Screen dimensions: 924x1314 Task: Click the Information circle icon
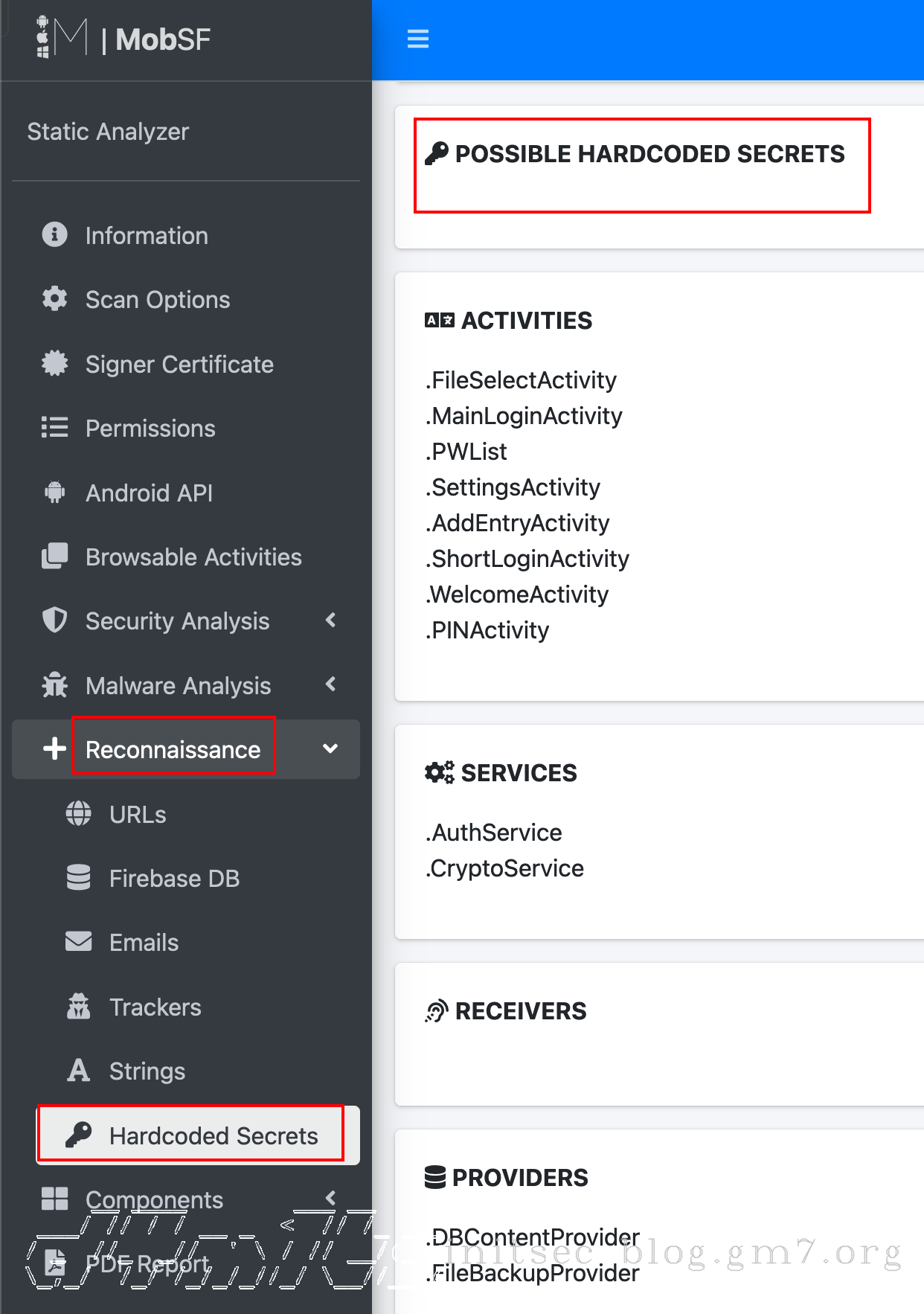pos(54,235)
